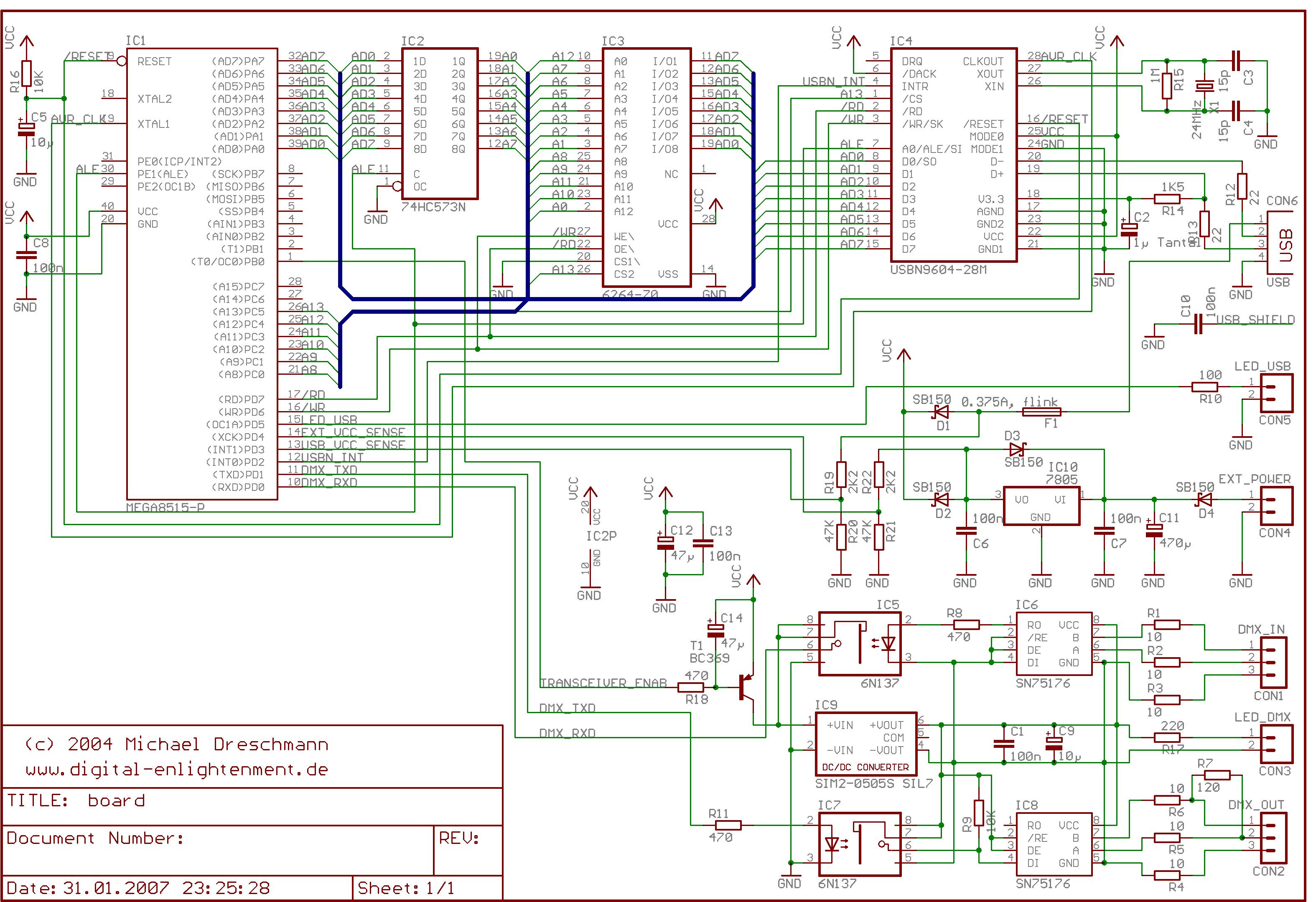Click the Document Number field
1316x902 pixels.
[218, 850]
